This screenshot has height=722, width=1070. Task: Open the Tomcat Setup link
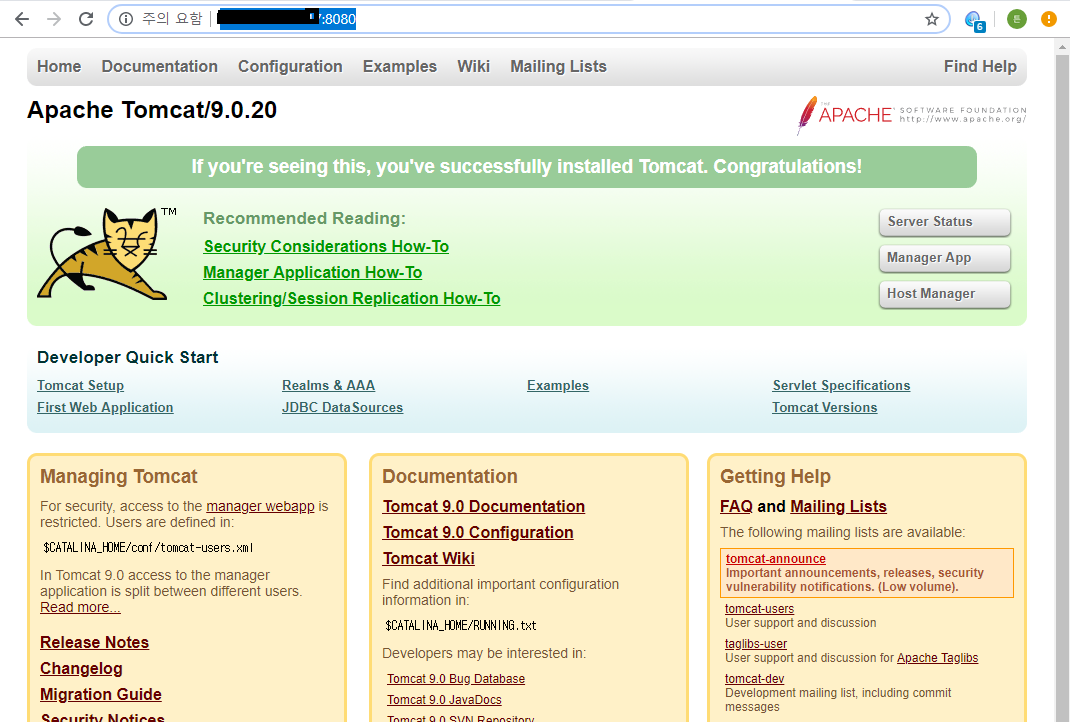point(81,386)
